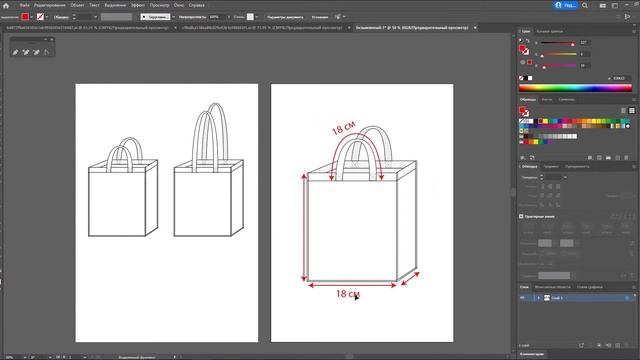Switch to the first document tab
640x360 pixels.
tap(87, 28)
